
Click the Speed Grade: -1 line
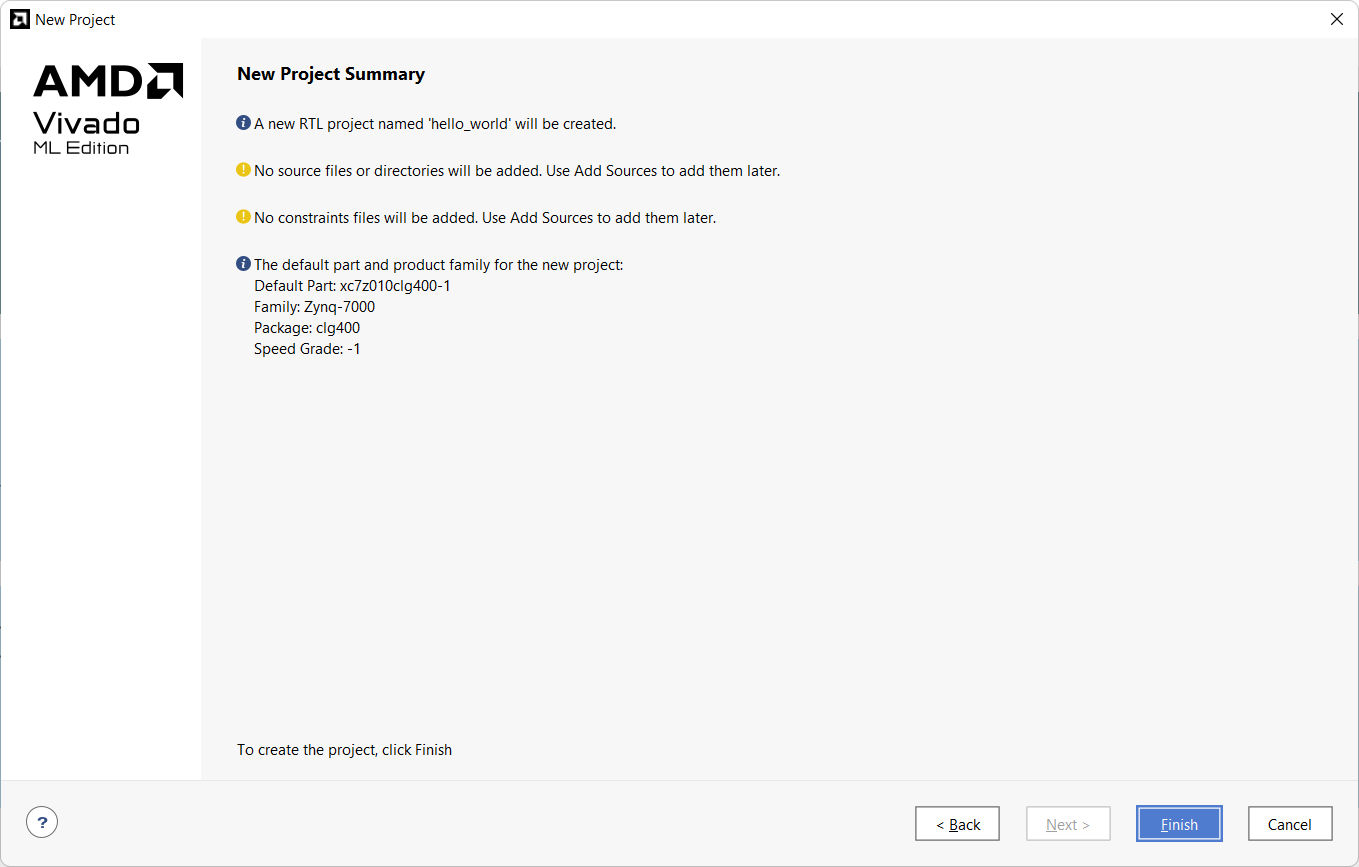pos(307,349)
